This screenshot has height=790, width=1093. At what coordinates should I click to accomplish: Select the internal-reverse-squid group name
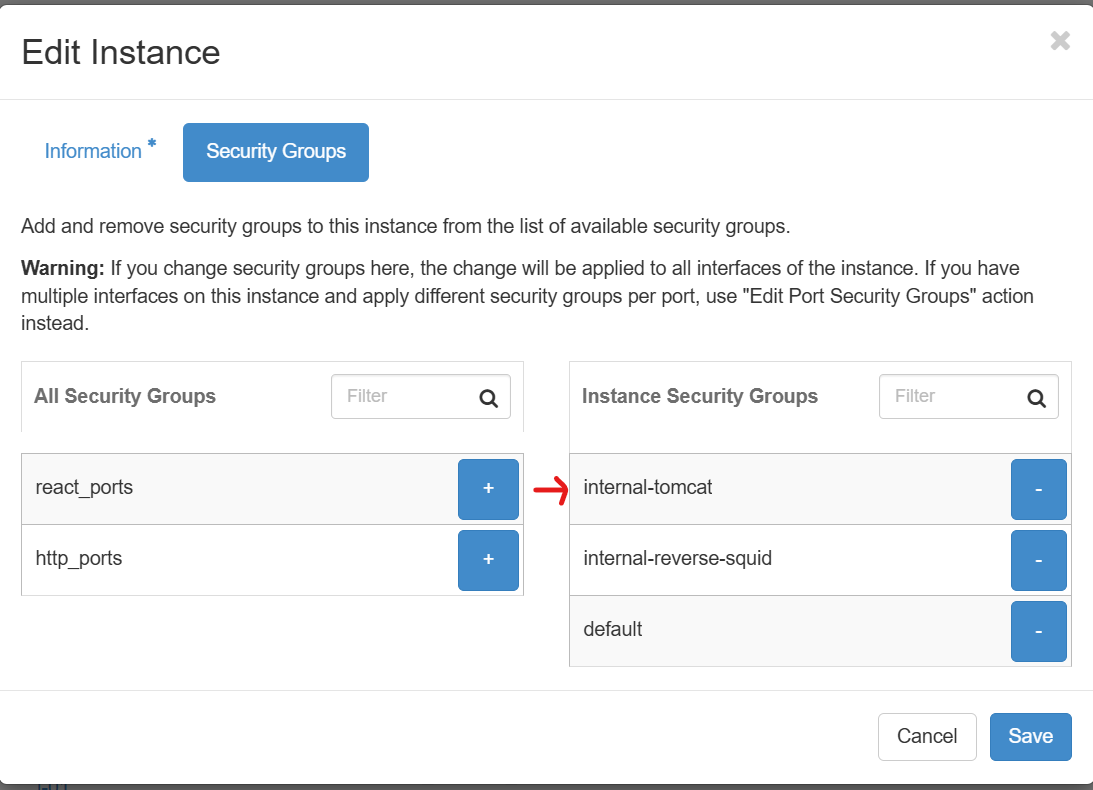pyautogui.click(x=678, y=559)
